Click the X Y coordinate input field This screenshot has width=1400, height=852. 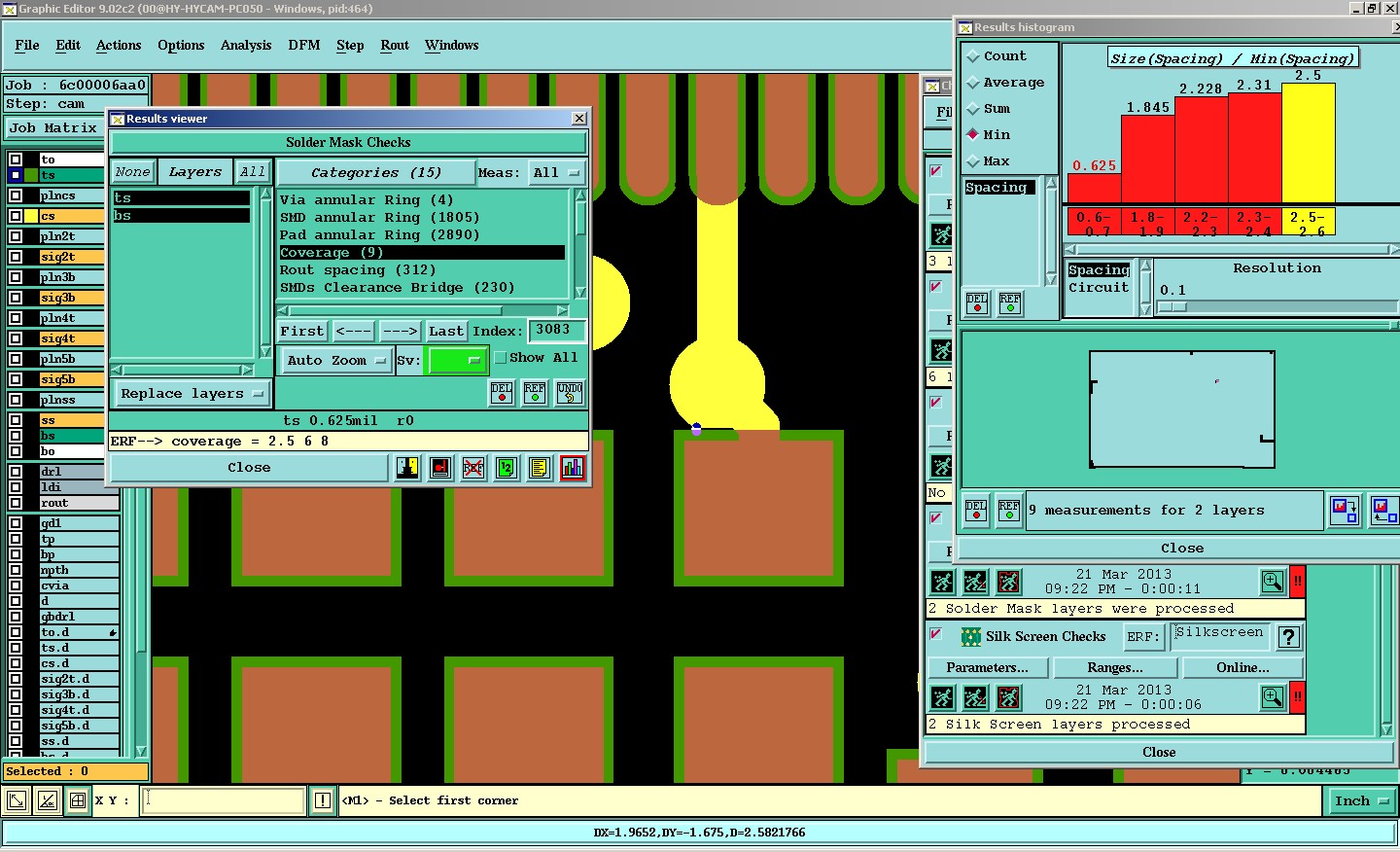tap(225, 800)
